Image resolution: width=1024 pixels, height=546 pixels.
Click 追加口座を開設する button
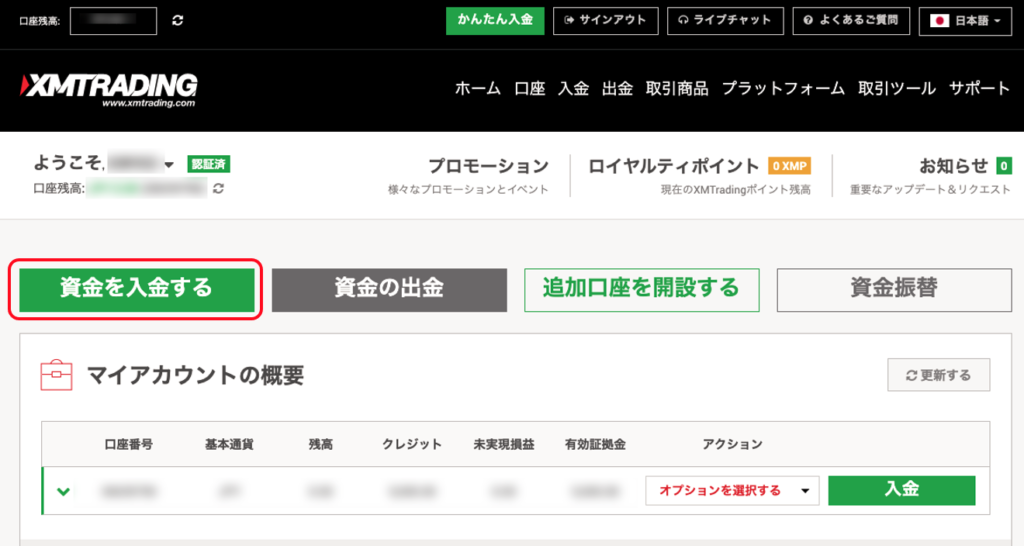point(641,289)
